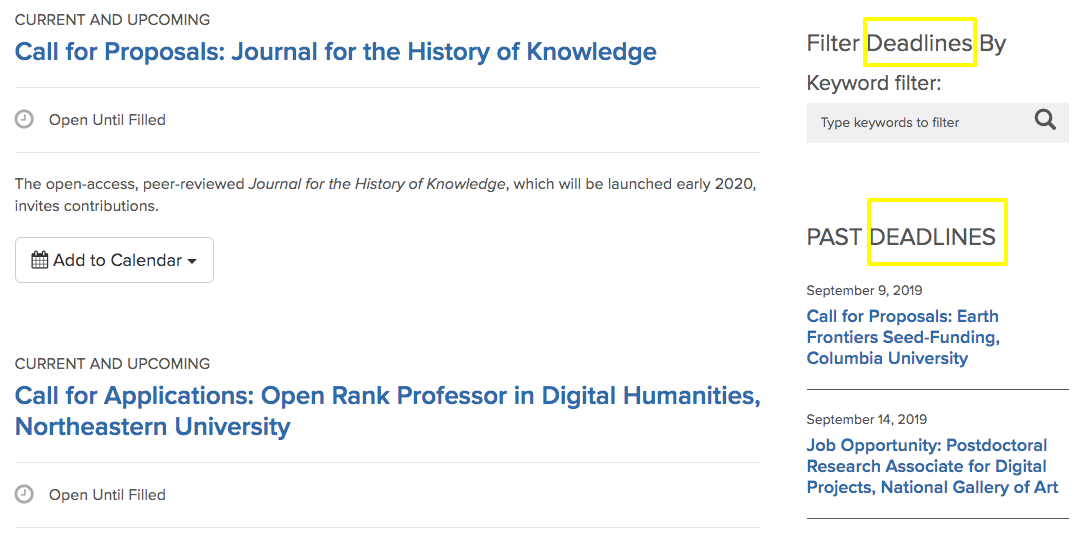Expand the Add to Calendar dropdown caret
The image size is (1087, 536).
point(192,261)
